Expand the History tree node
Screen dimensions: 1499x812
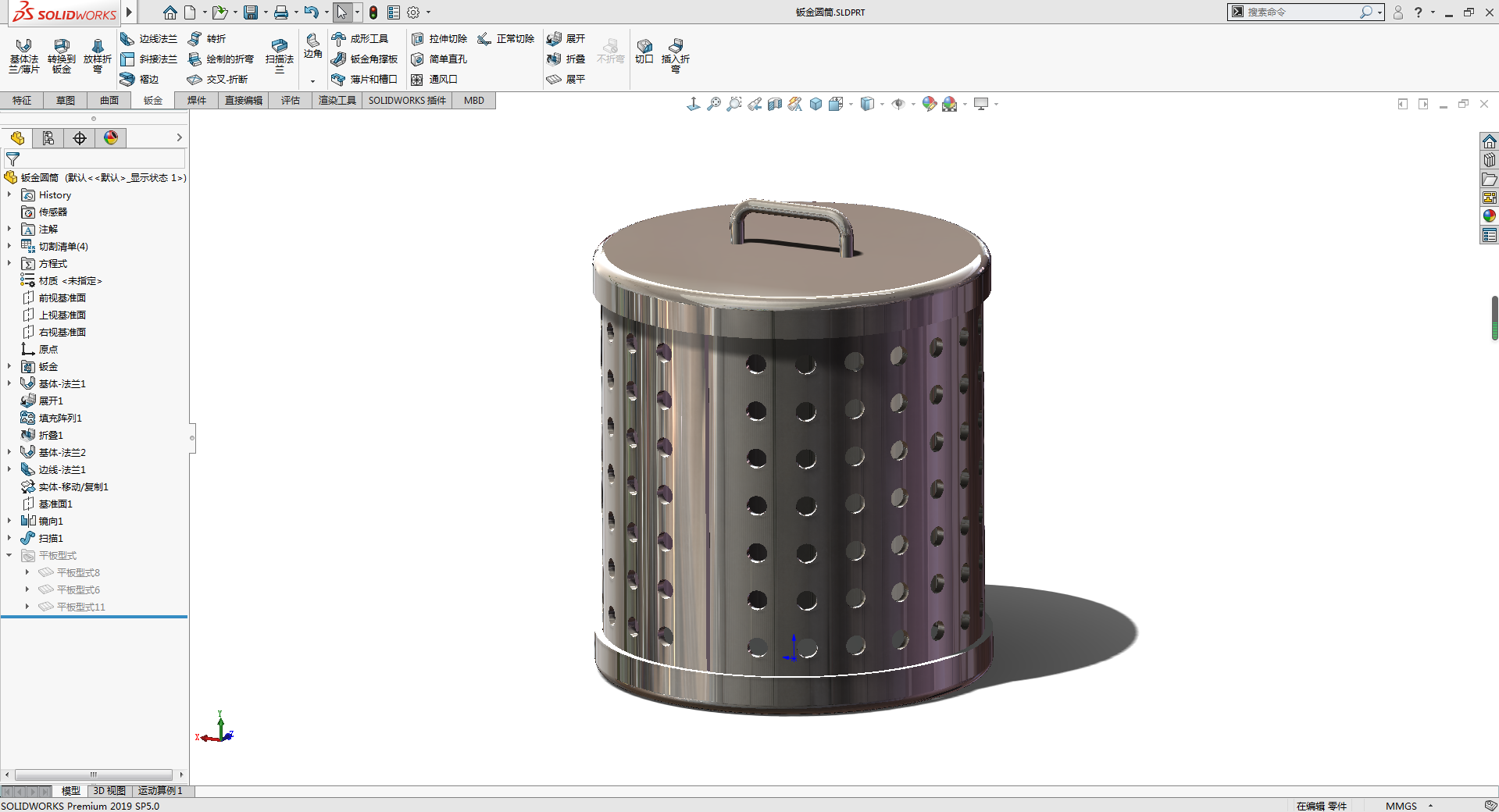coord(9,195)
